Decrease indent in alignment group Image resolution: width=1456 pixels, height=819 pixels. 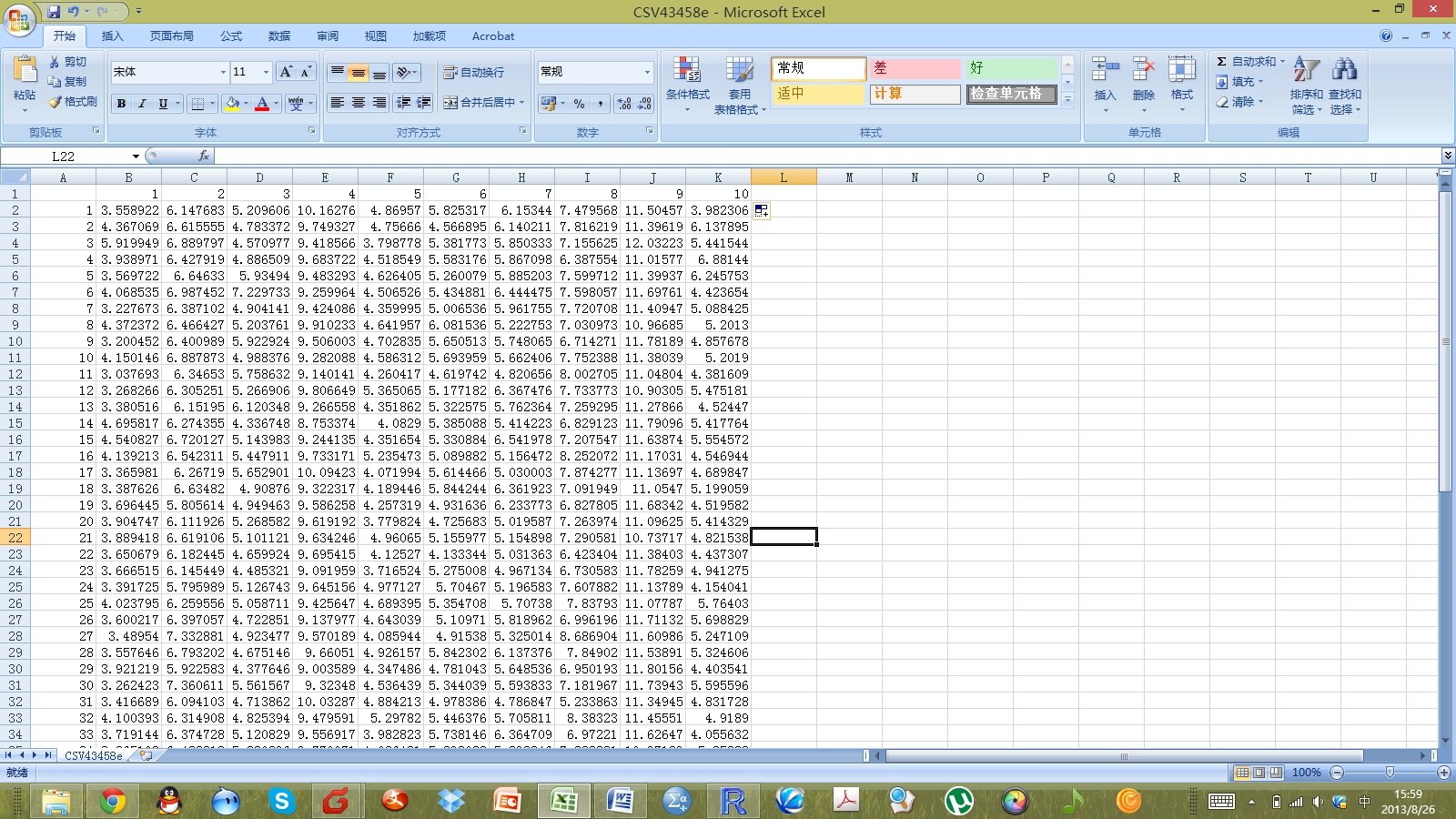[403, 103]
